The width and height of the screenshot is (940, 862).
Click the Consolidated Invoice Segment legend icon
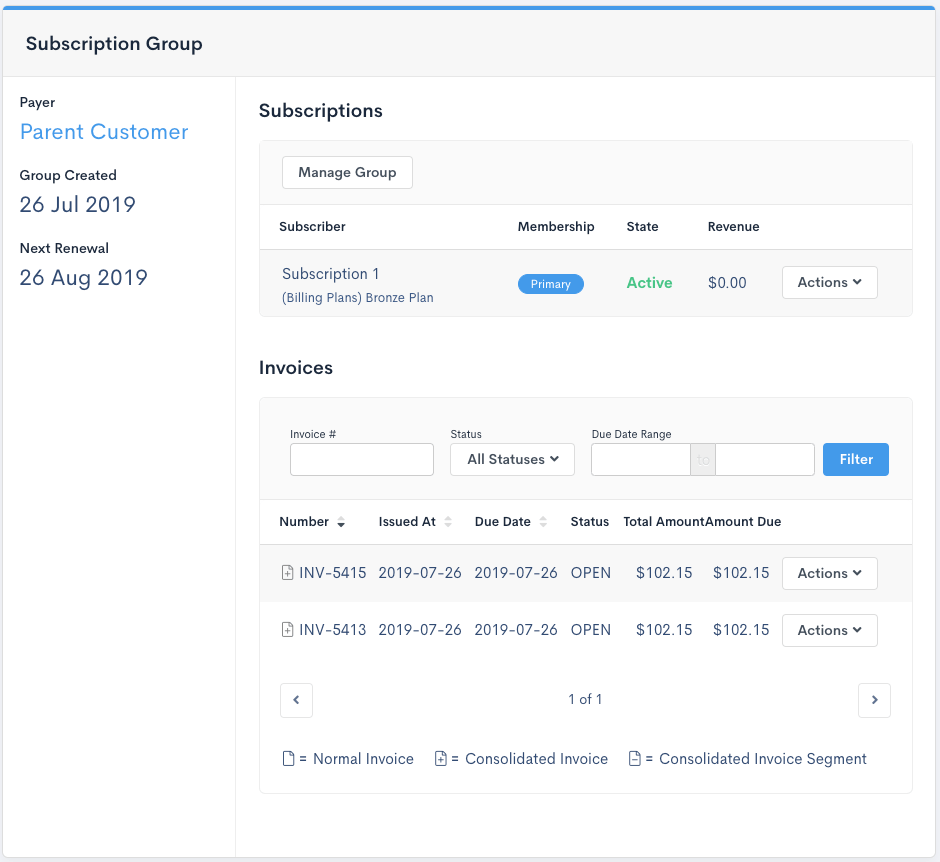click(634, 759)
